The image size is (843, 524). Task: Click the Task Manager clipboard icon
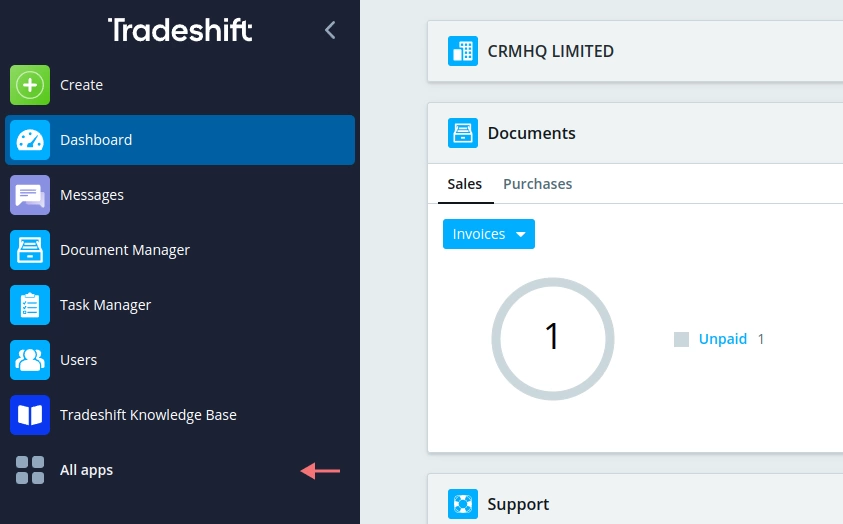pos(30,305)
